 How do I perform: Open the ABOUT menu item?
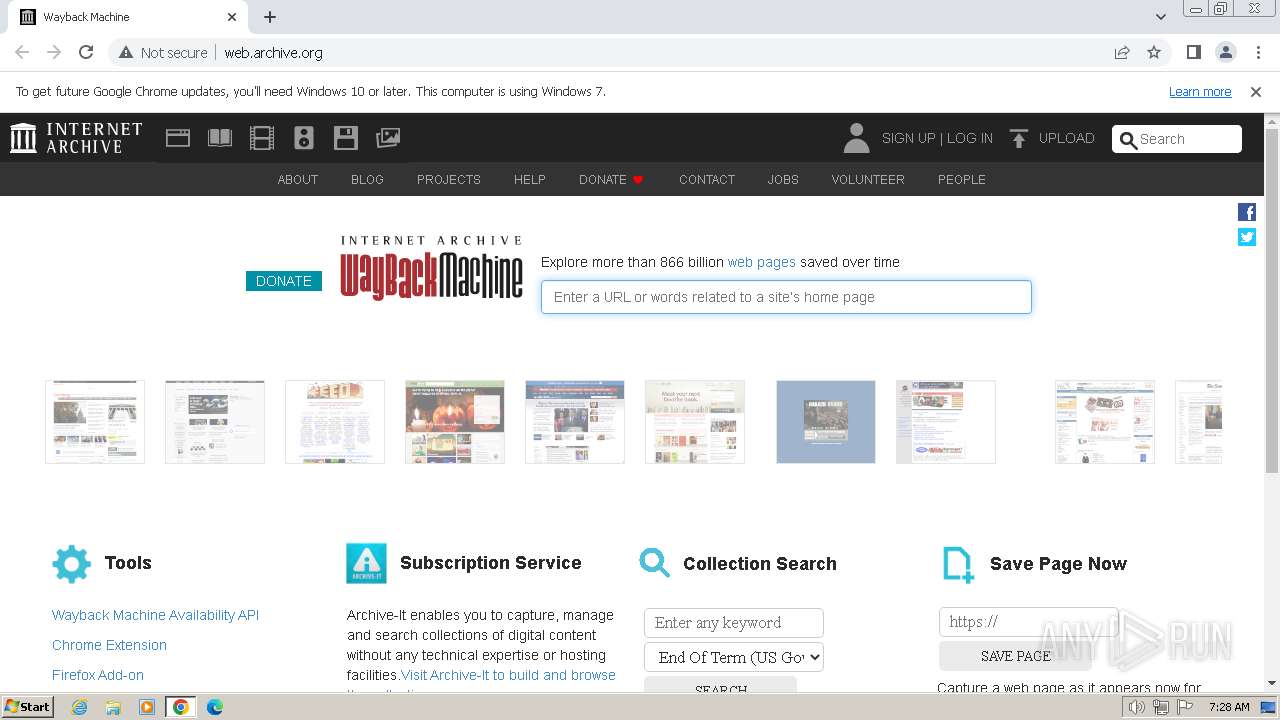click(x=298, y=180)
